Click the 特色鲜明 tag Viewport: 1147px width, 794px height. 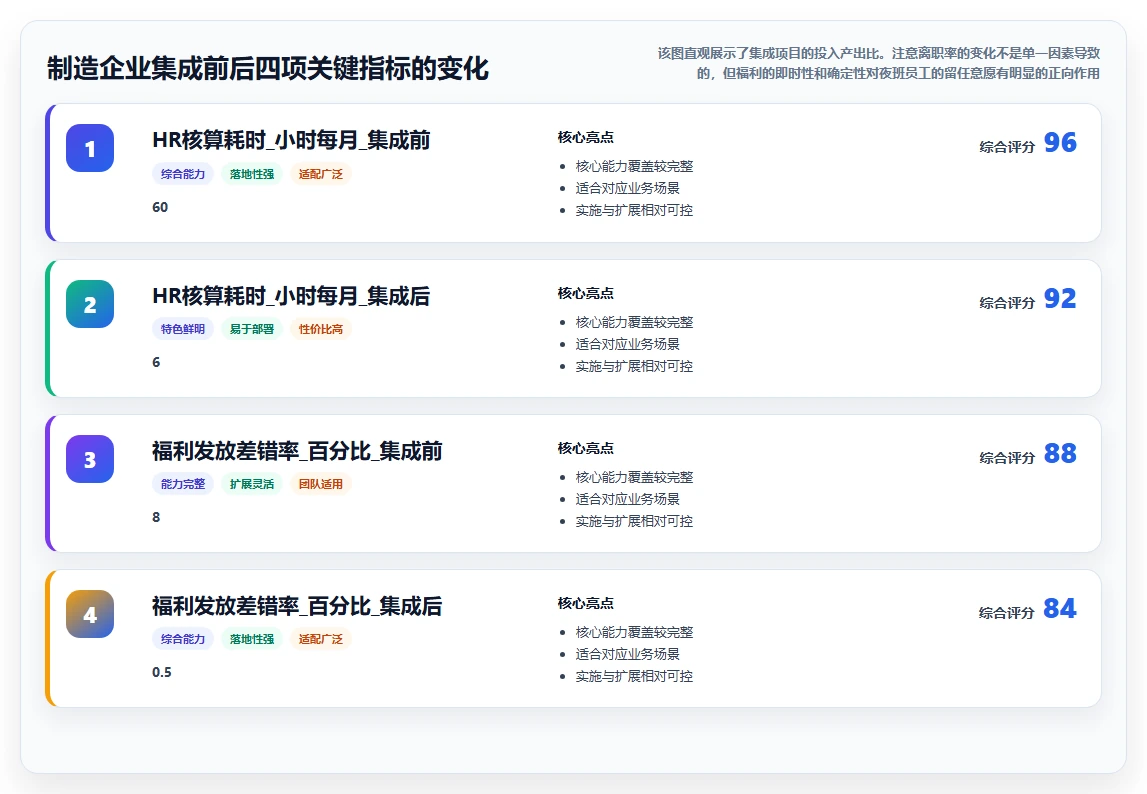183,329
